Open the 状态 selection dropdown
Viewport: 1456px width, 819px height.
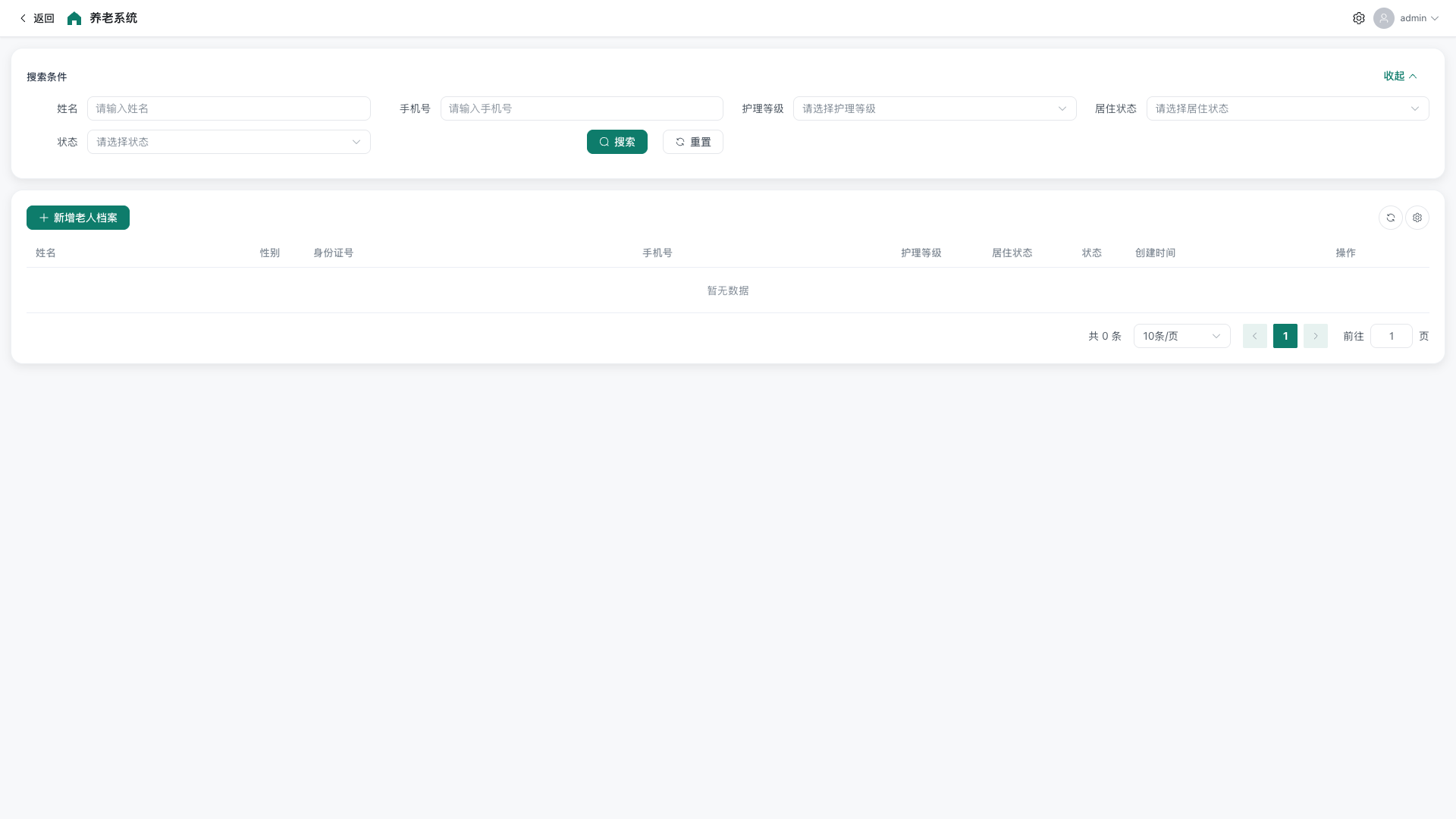point(228,142)
